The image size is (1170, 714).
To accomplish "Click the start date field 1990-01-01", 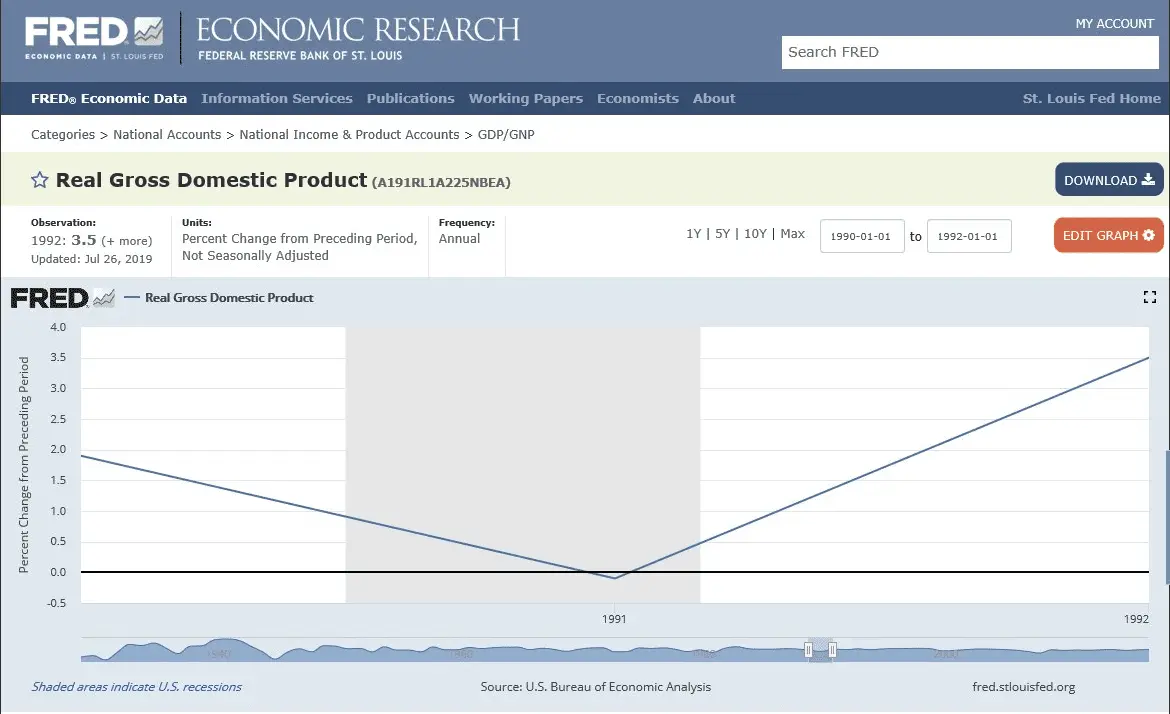I will pyautogui.click(x=862, y=237).
